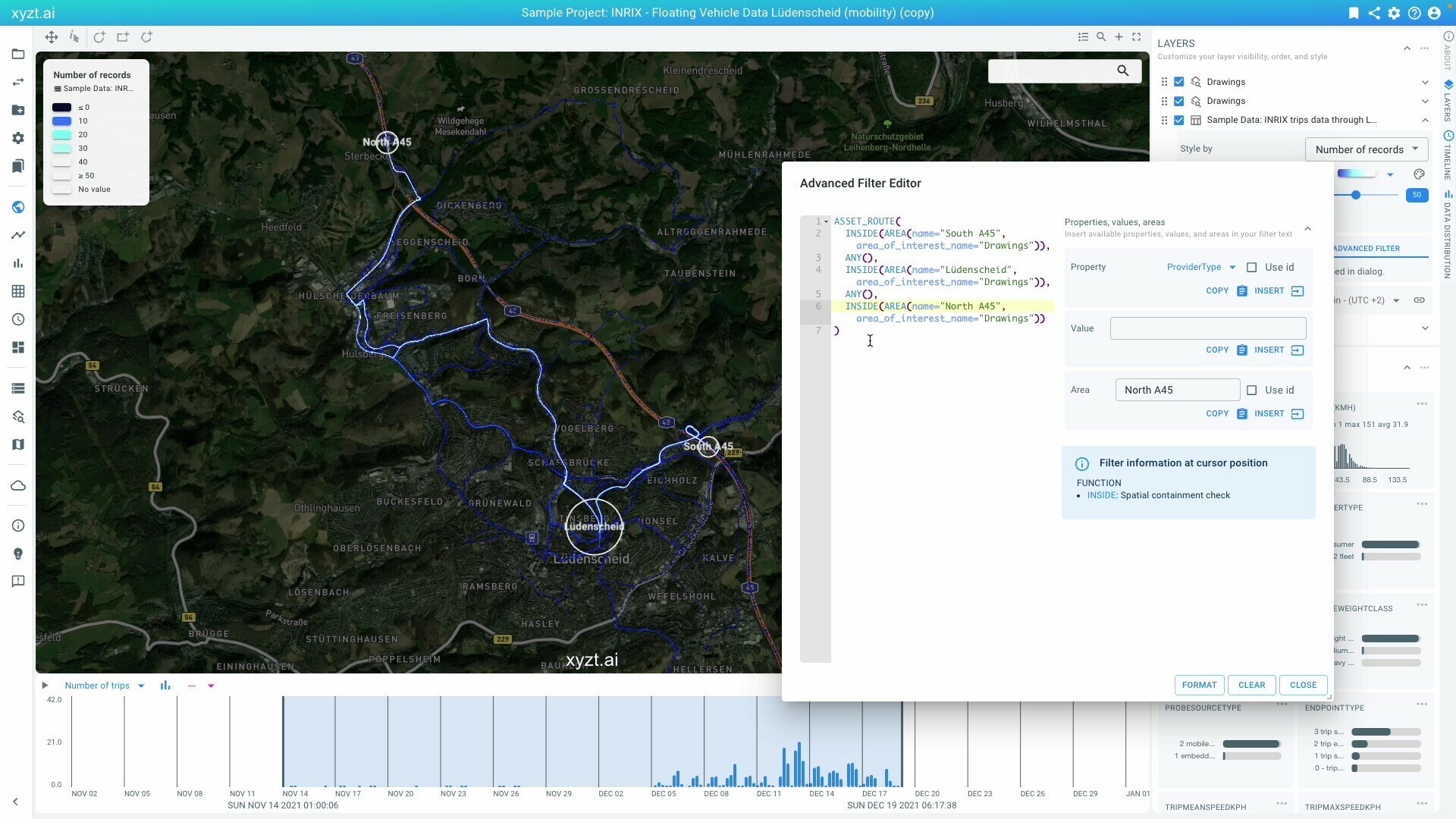Adjust the style range slider handle
This screenshot has height=819, width=1456.
click(1355, 195)
